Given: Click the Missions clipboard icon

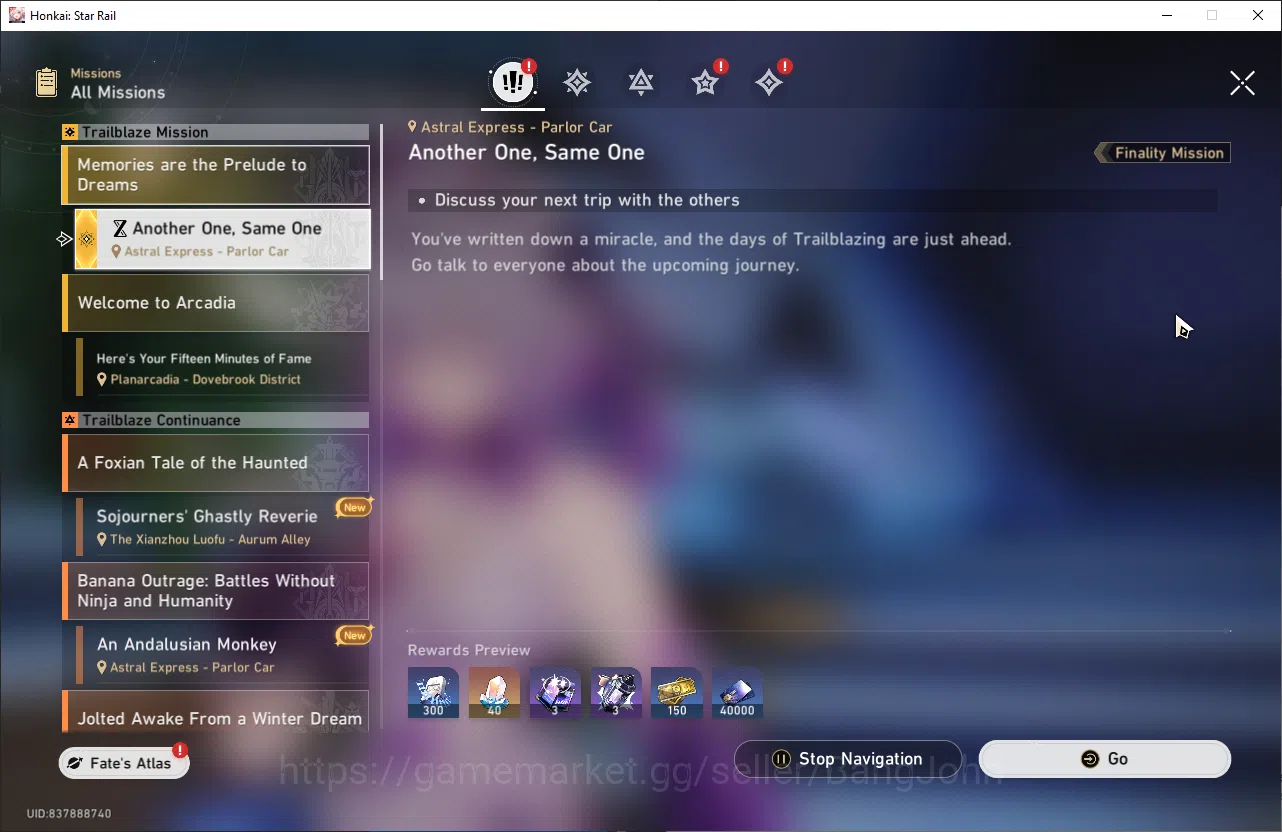Looking at the screenshot, I should point(46,82).
